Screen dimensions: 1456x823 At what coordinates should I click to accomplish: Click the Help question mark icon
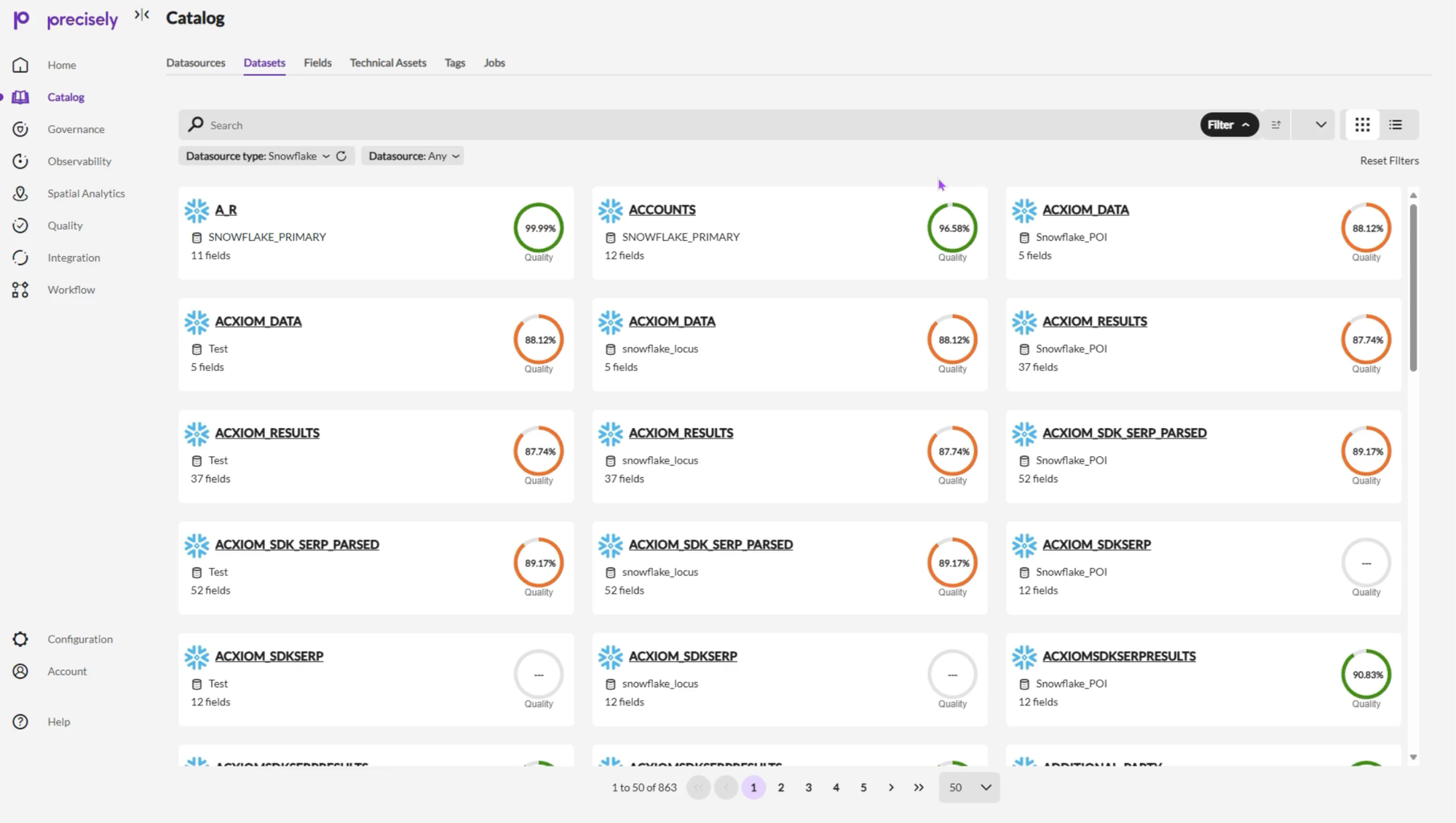pyautogui.click(x=20, y=722)
